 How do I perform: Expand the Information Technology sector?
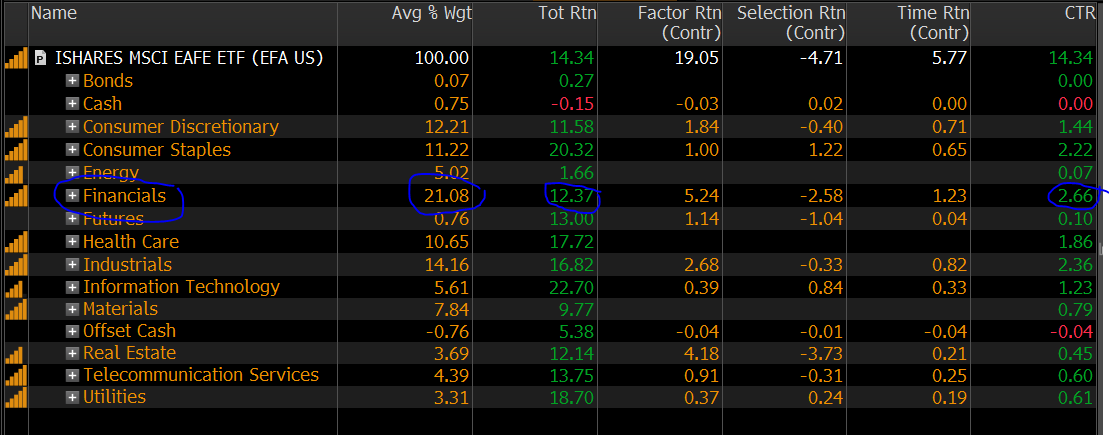(71, 287)
